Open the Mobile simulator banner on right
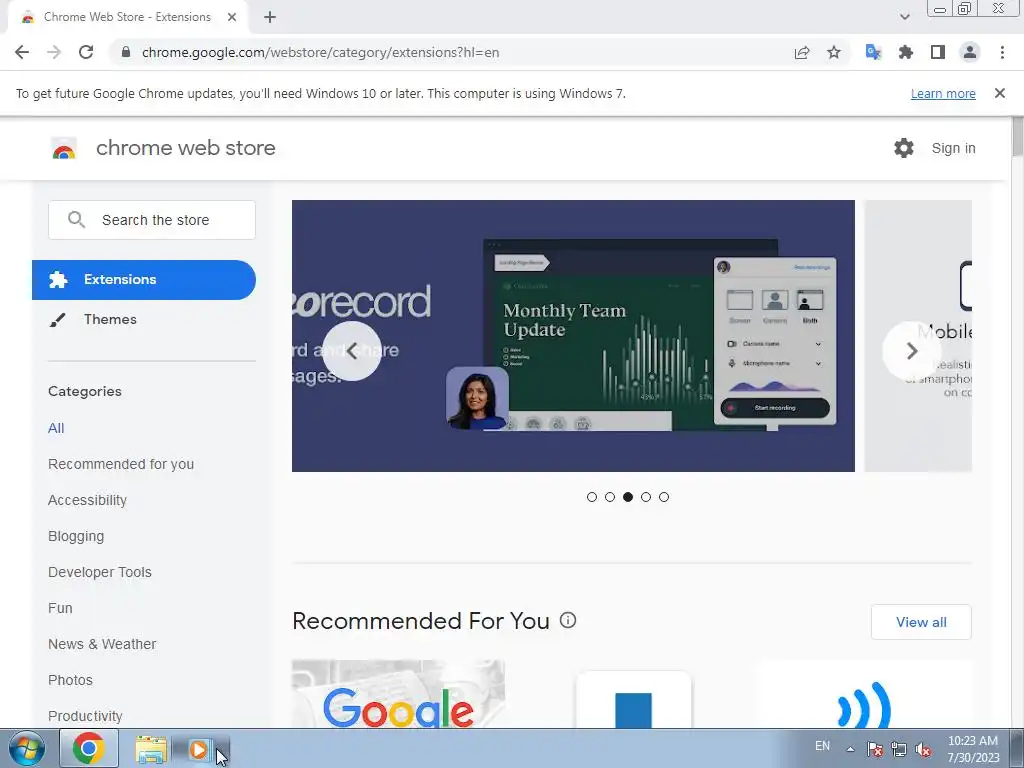This screenshot has height=768, width=1024. pos(918,336)
